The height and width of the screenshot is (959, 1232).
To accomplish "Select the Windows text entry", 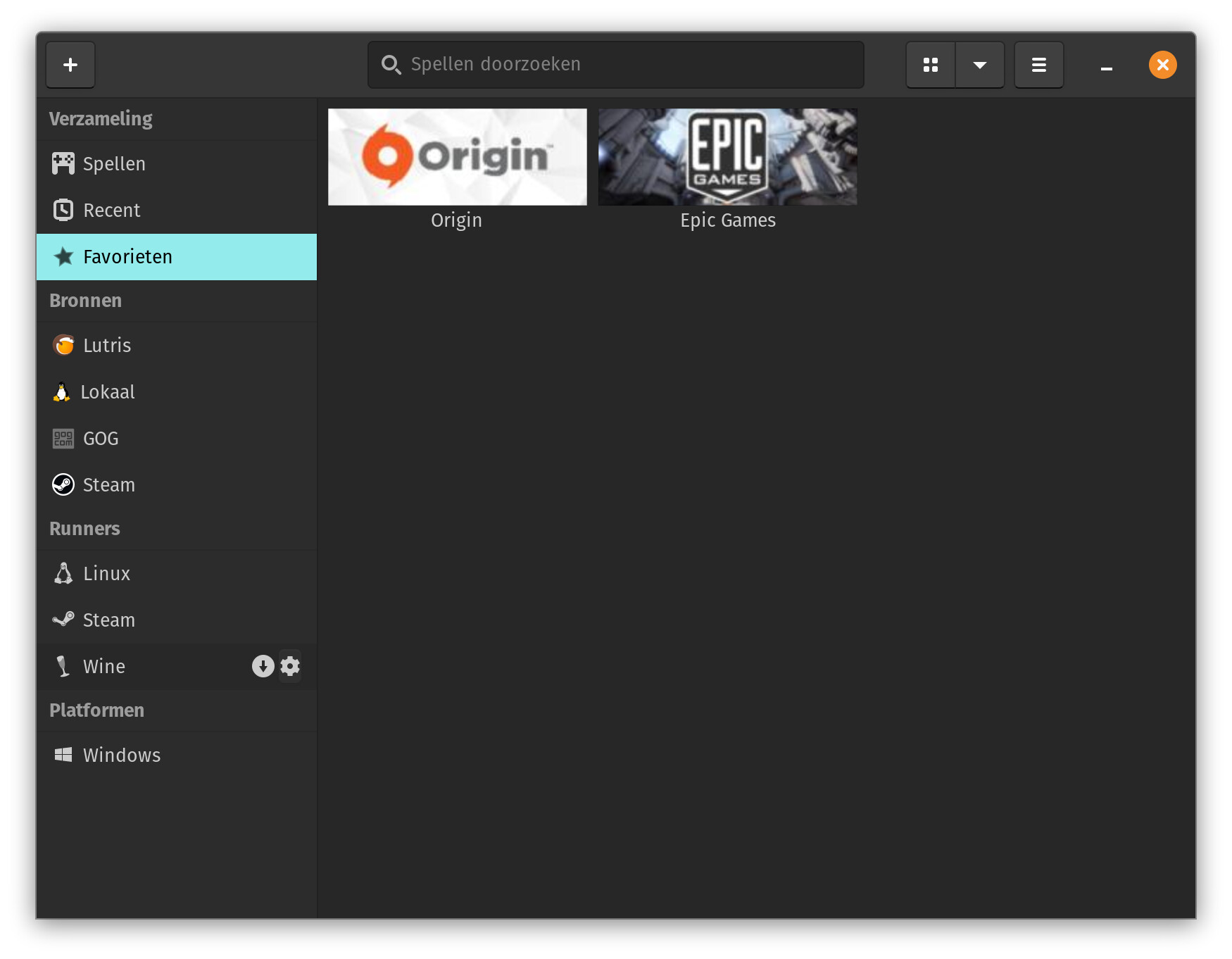I will coord(122,756).
